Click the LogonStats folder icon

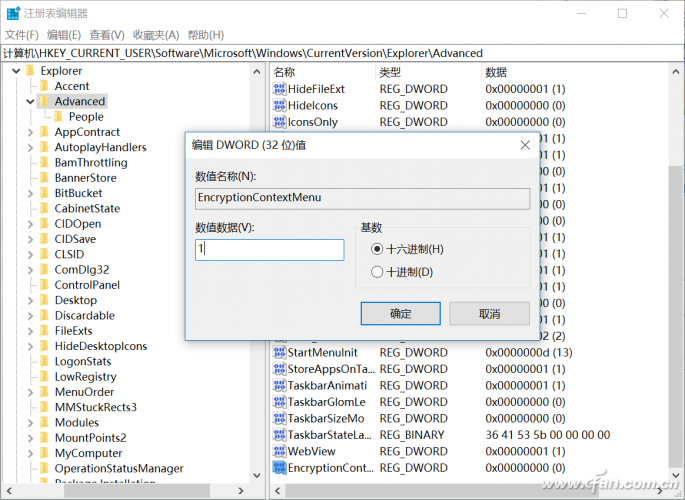coord(44,361)
